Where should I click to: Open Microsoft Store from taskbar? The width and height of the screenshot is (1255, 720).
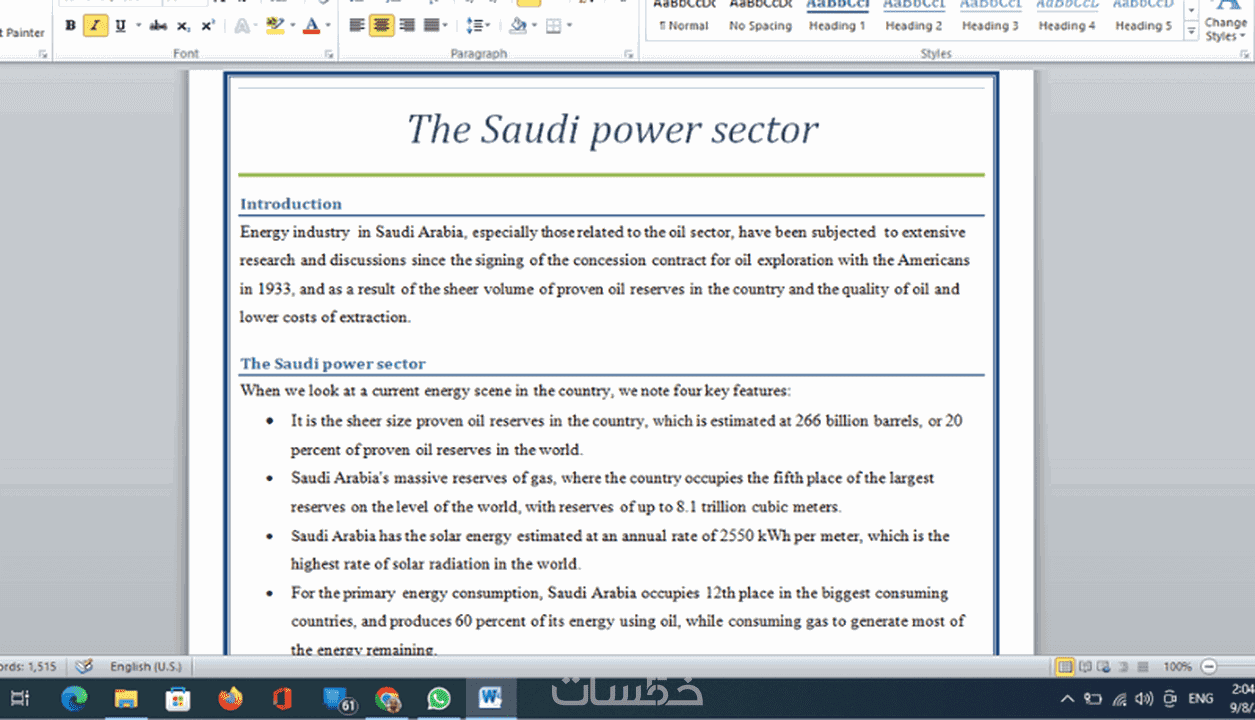tap(178, 698)
